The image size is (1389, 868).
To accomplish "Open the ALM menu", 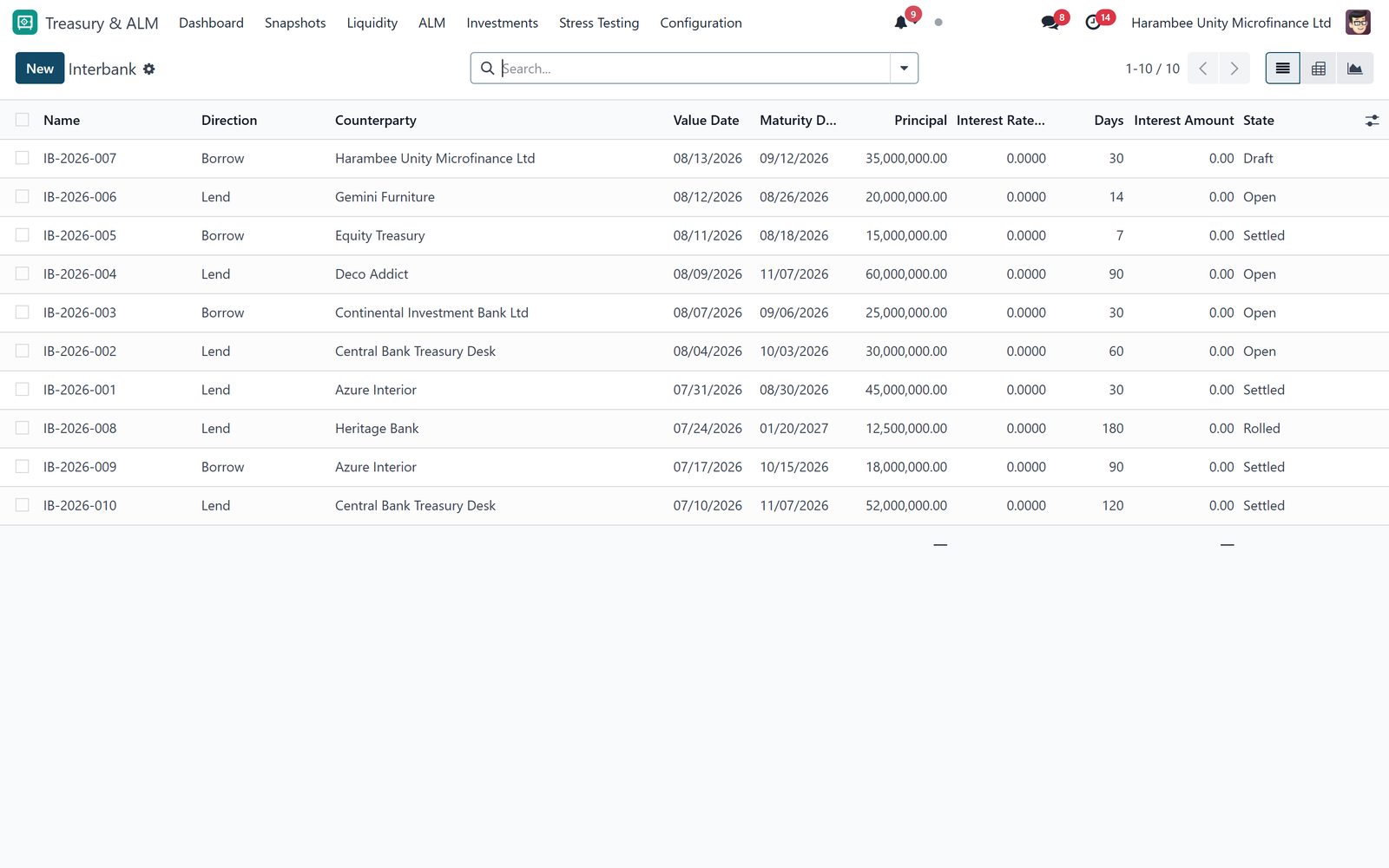I will 431,23.
